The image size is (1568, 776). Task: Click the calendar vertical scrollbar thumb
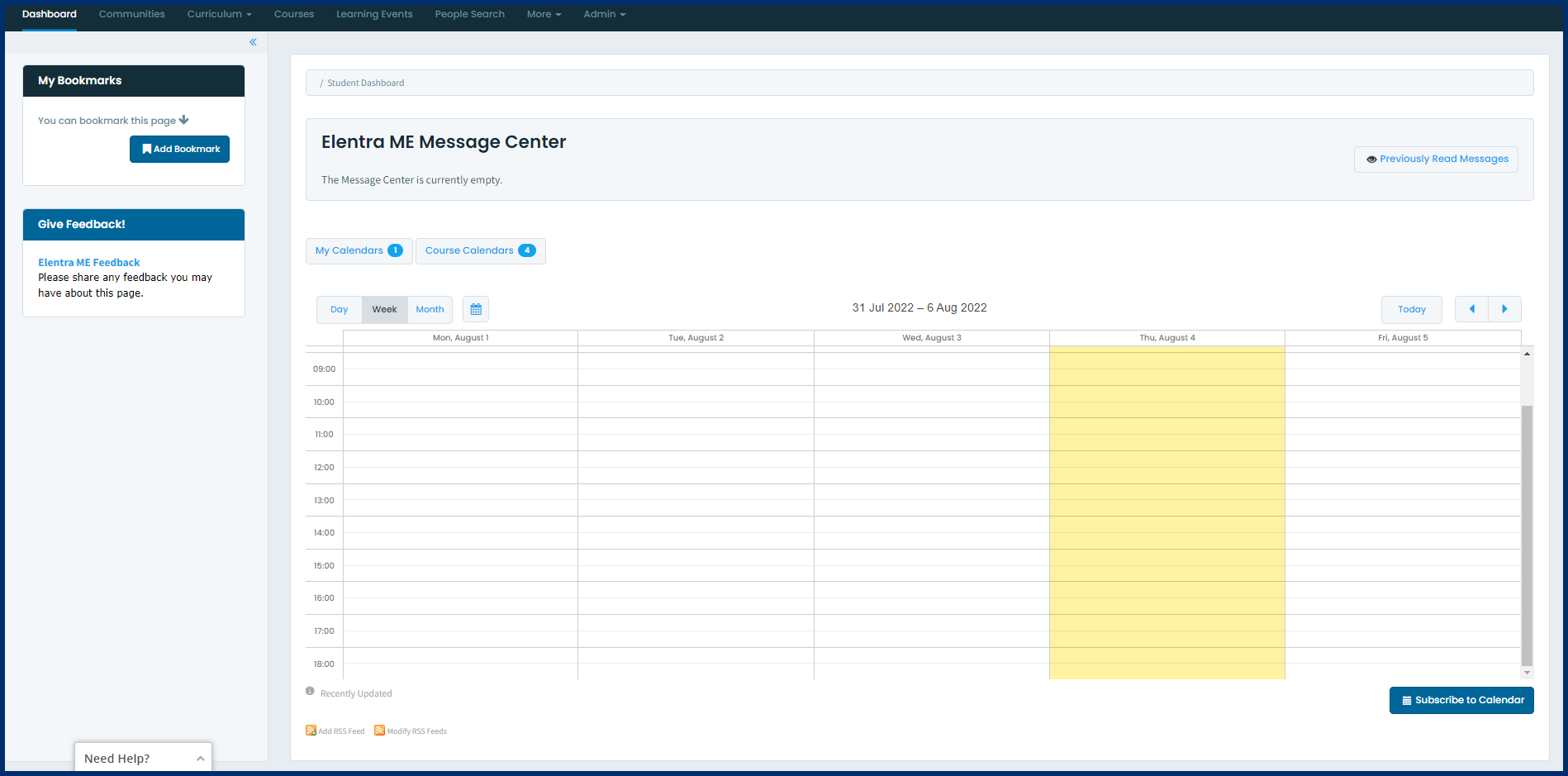pyautogui.click(x=1527, y=536)
